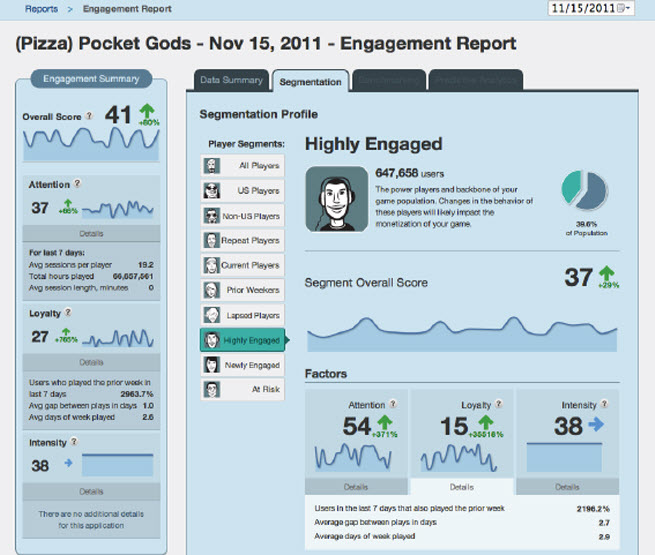The image size is (655, 555).
Task: Show help for Attention factor
Action: click(x=393, y=404)
